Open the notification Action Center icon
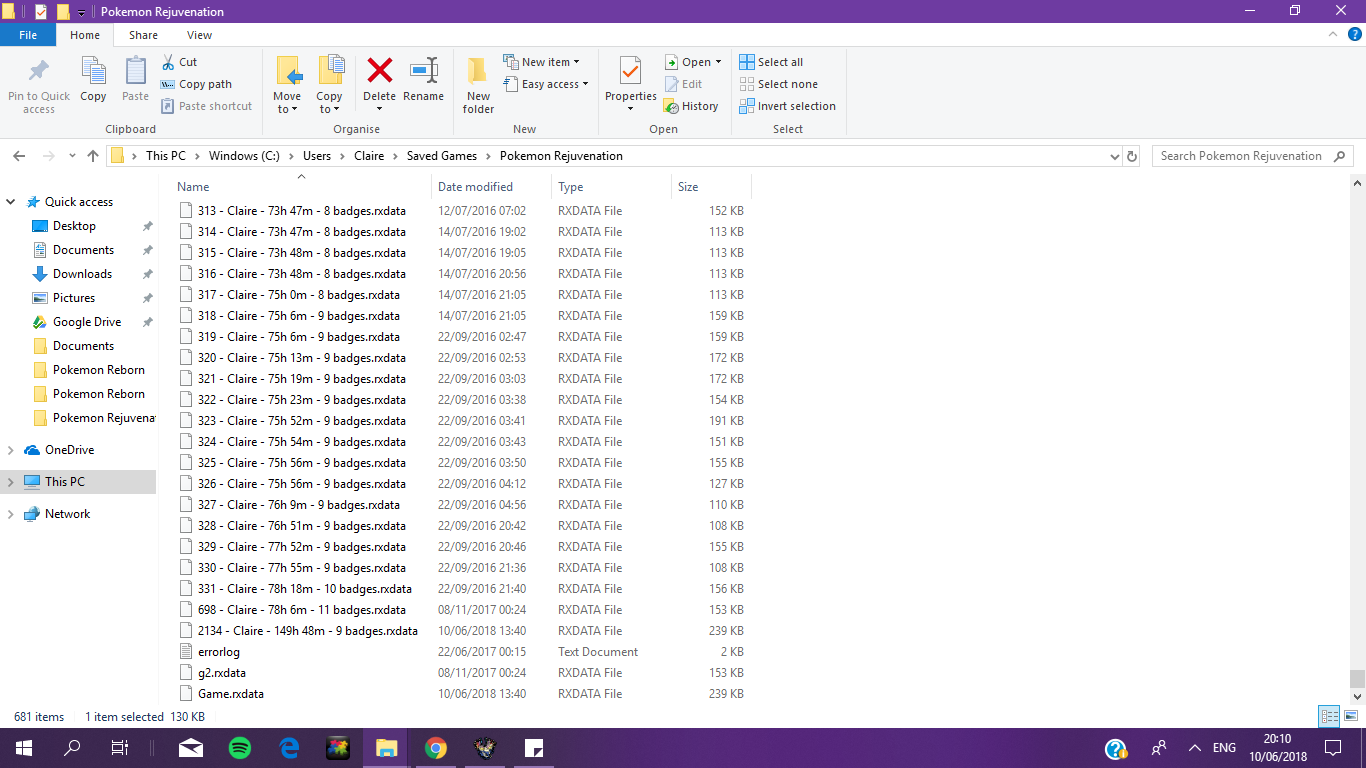The image size is (1366, 768). coord(1332,748)
